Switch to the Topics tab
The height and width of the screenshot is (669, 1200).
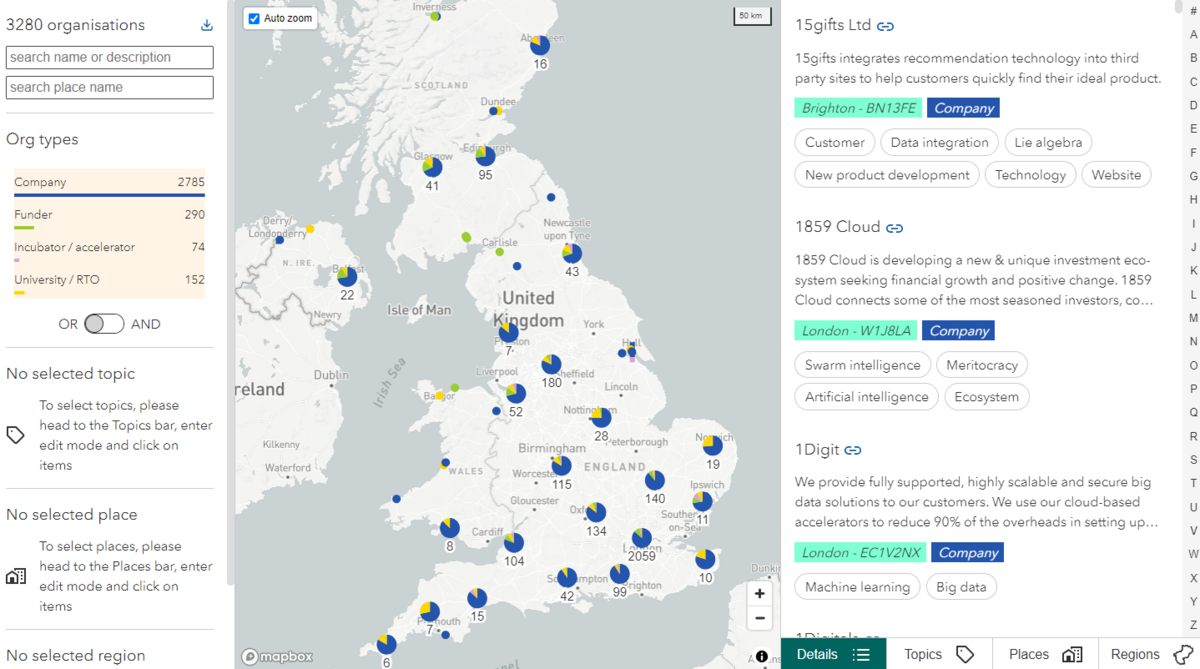point(939,654)
